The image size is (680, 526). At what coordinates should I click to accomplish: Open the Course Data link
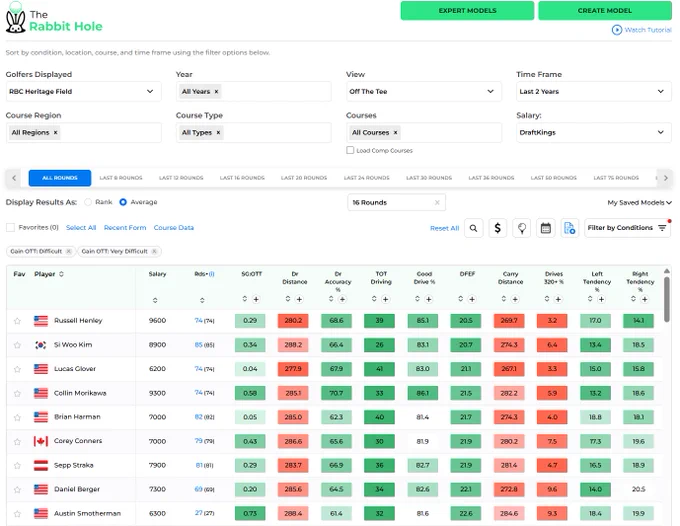[x=174, y=228]
